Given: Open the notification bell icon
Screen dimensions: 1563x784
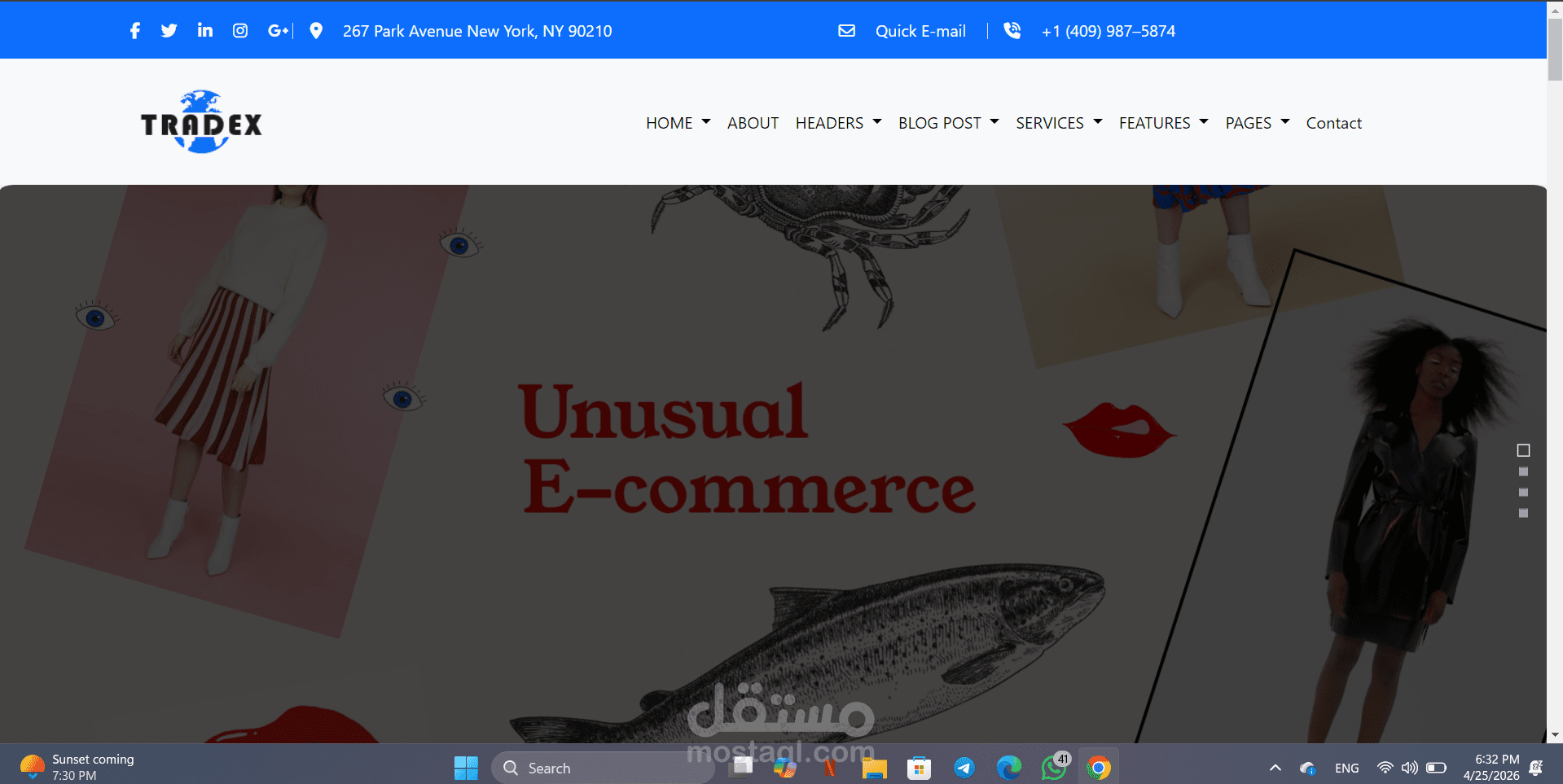Looking at the screenshot, I should [1536, 768].
